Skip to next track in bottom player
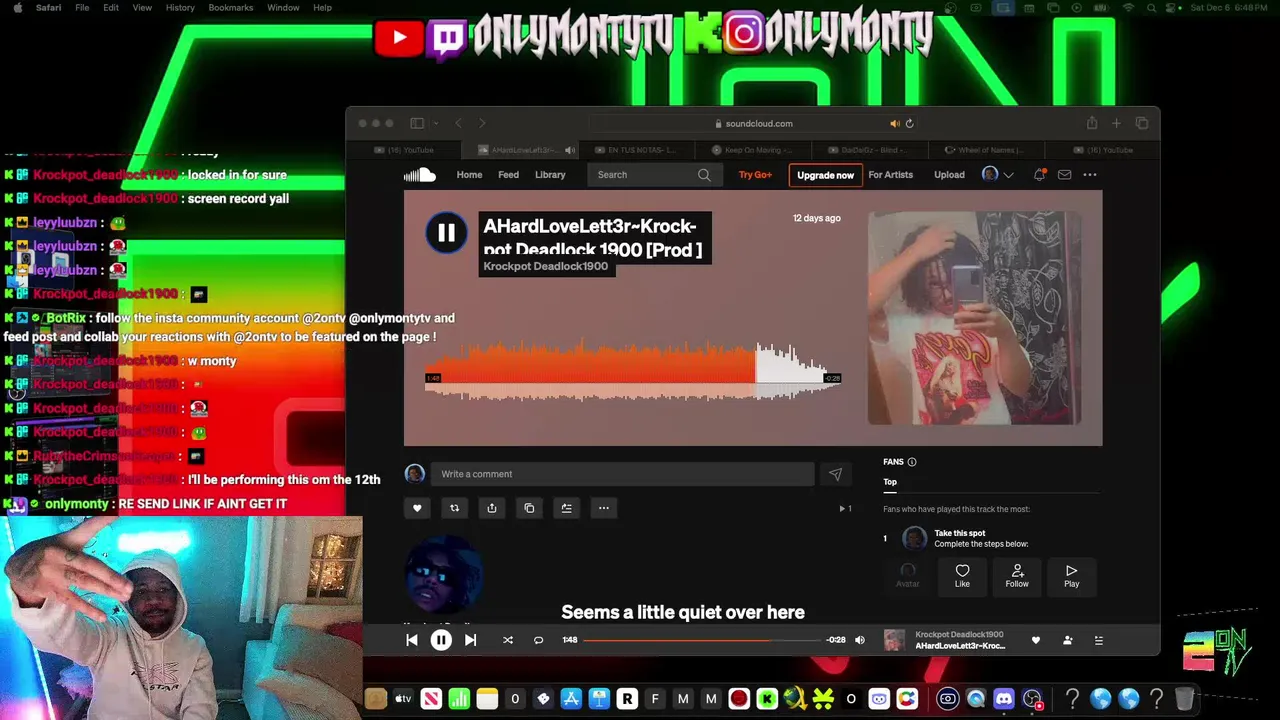 (470, 640)
